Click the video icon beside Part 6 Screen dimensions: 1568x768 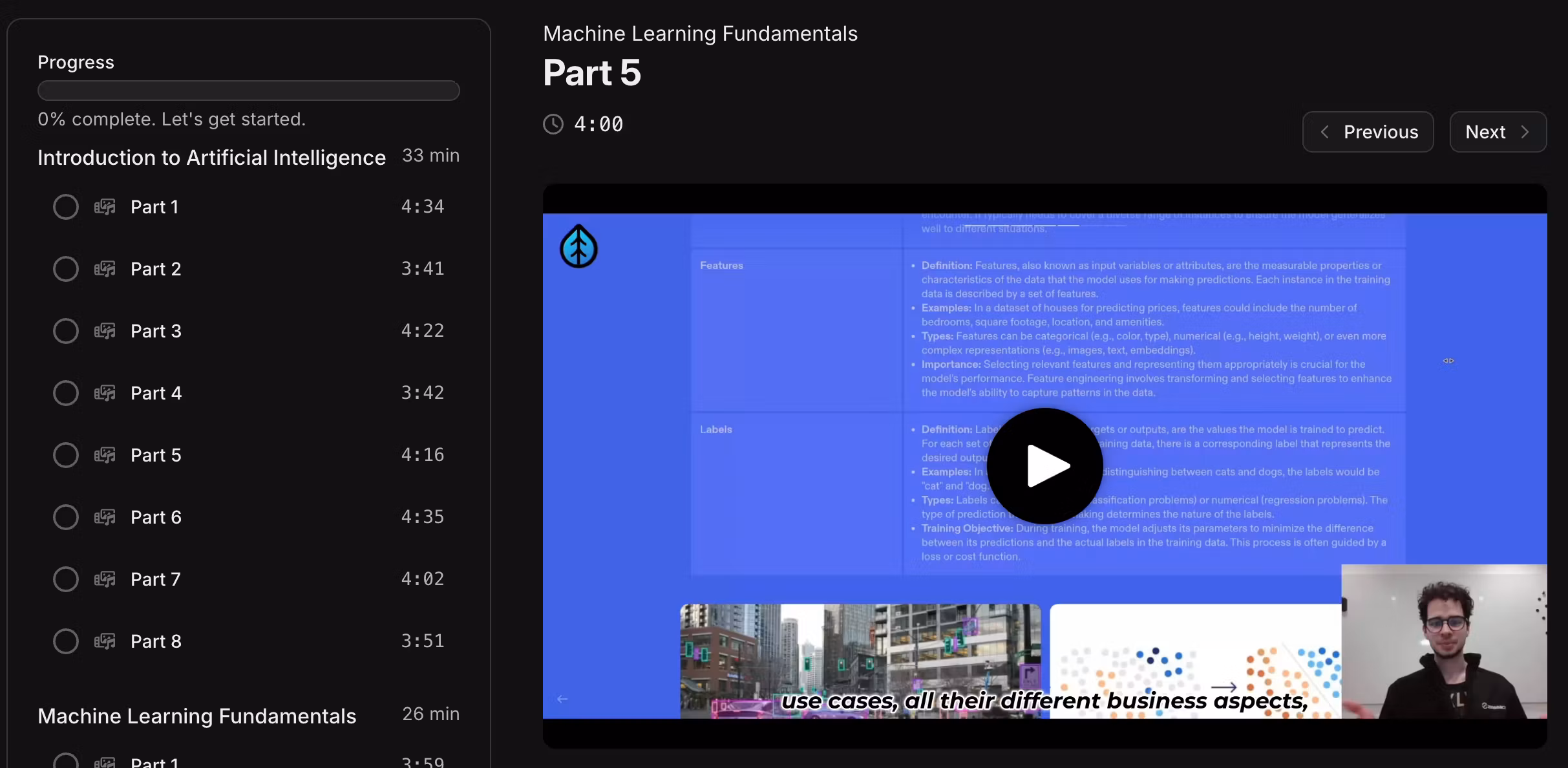(105, 517)
